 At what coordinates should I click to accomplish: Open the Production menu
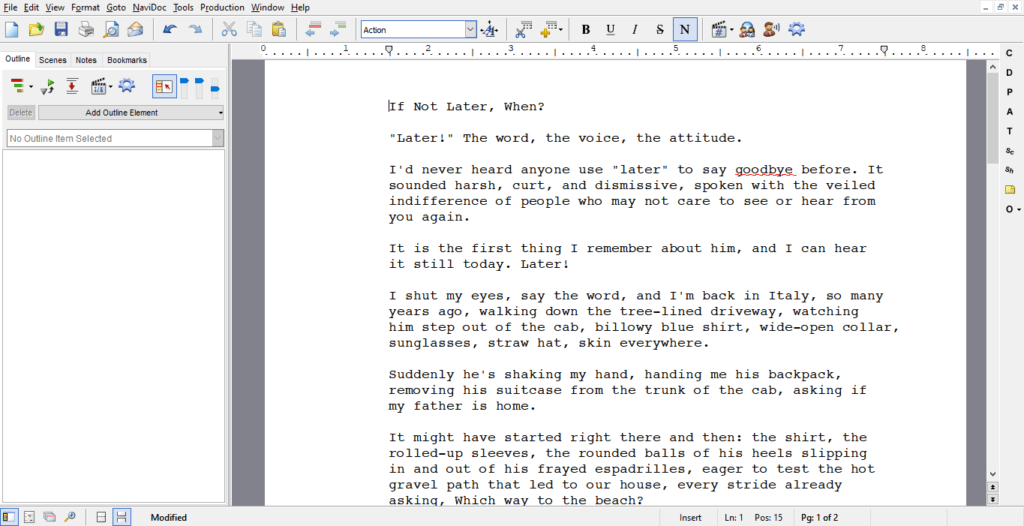[222, 7]
